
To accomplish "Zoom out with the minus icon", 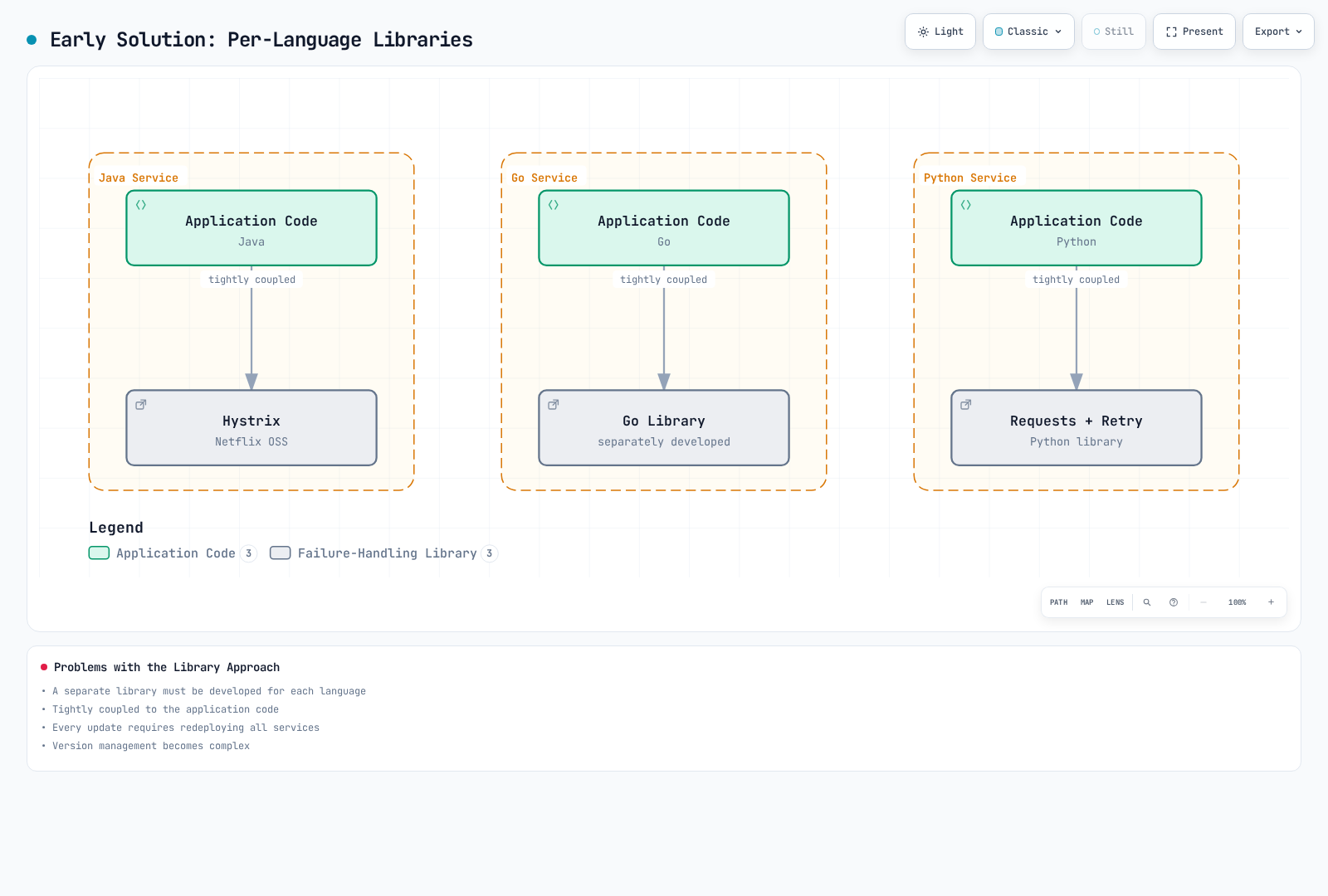I will point(1203,602).
